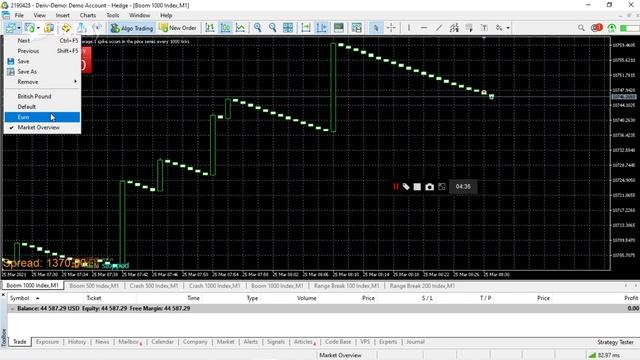The width and height of the screenshot is (640, 360).
Task: Pick the horizontal line drawing tool
Action: (424, 28)
